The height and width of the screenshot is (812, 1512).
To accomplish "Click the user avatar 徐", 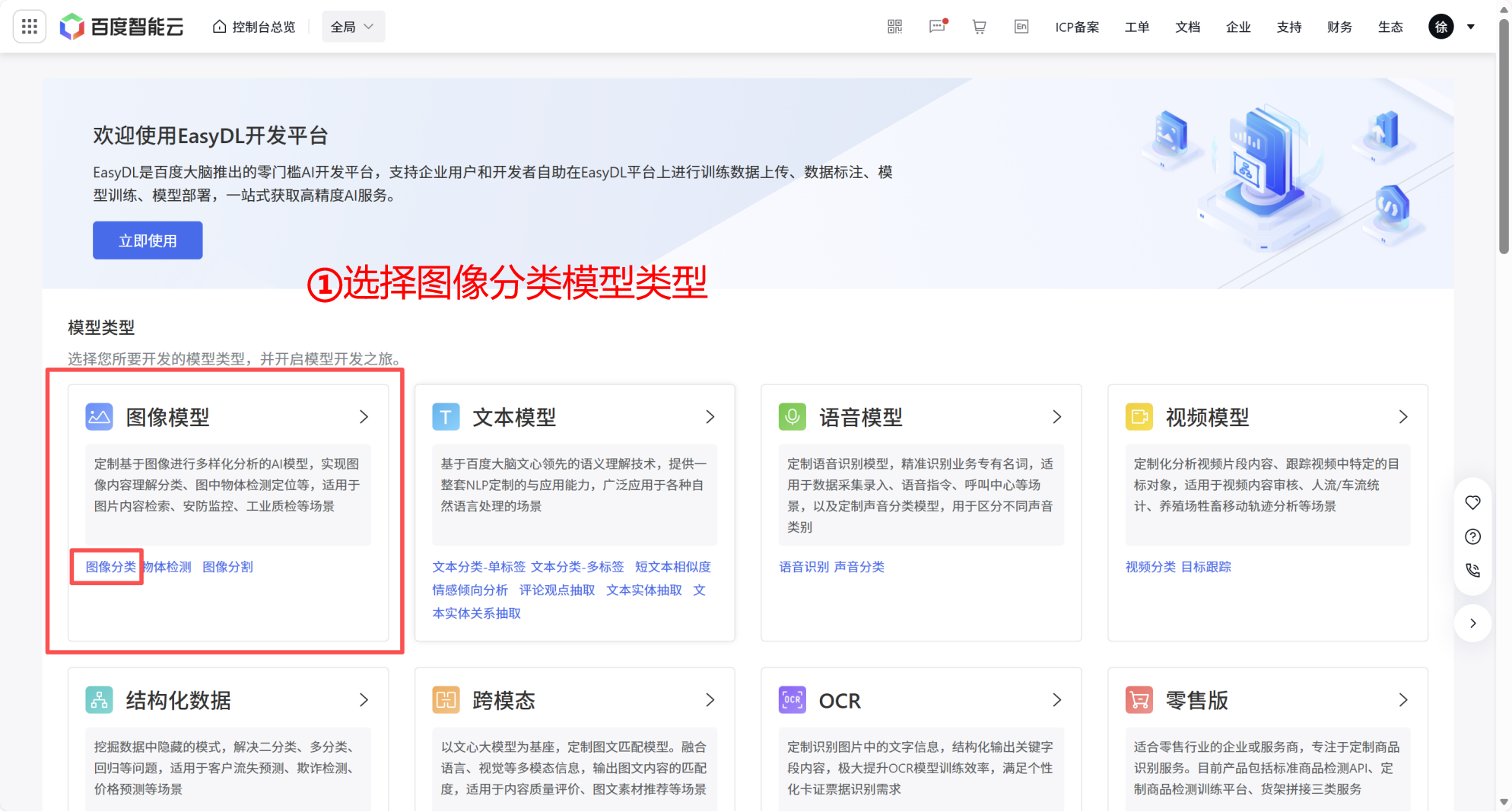I will click(x=1441, y=27).
